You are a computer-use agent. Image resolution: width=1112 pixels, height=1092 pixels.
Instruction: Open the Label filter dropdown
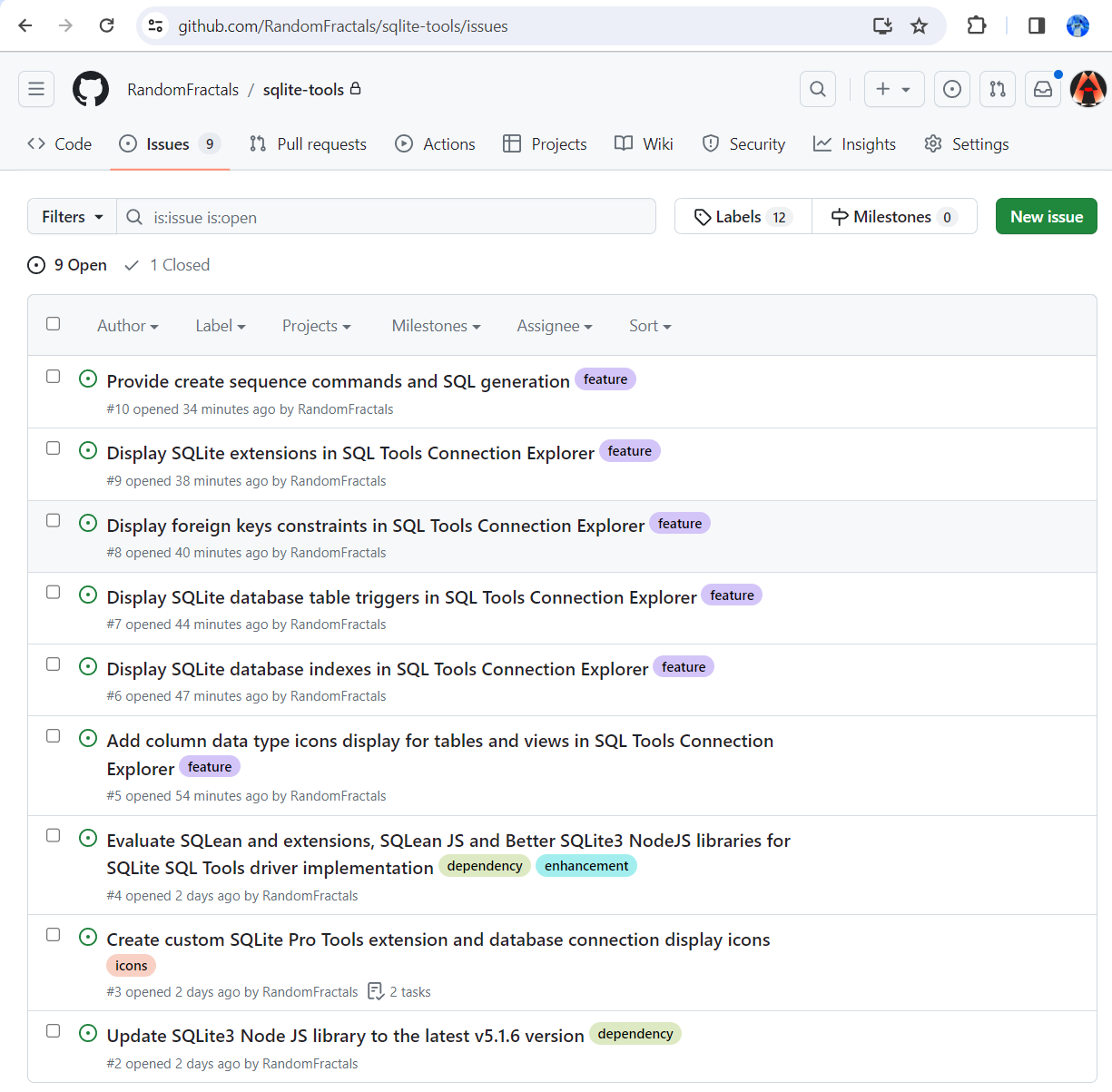click(221, 326)
